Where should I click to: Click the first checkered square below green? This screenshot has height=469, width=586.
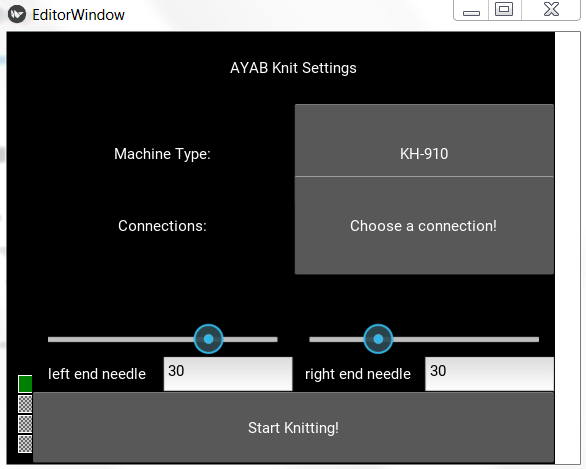click(25, 404)
